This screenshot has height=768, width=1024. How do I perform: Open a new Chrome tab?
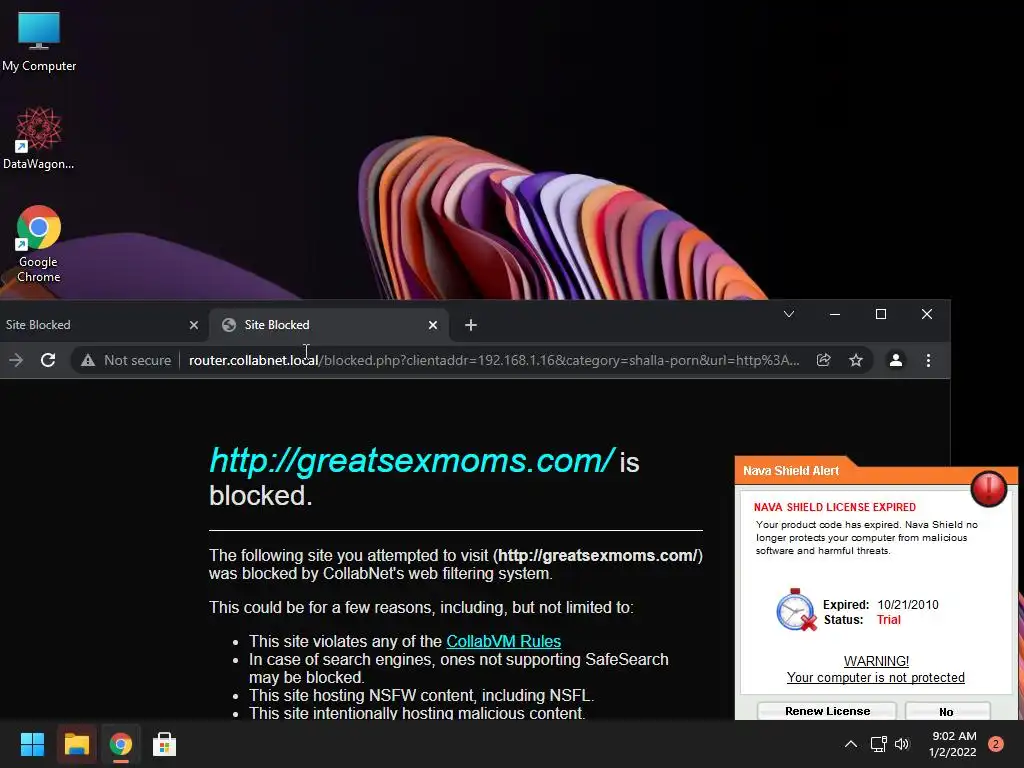pyautogui.click(x=471, y=325)
